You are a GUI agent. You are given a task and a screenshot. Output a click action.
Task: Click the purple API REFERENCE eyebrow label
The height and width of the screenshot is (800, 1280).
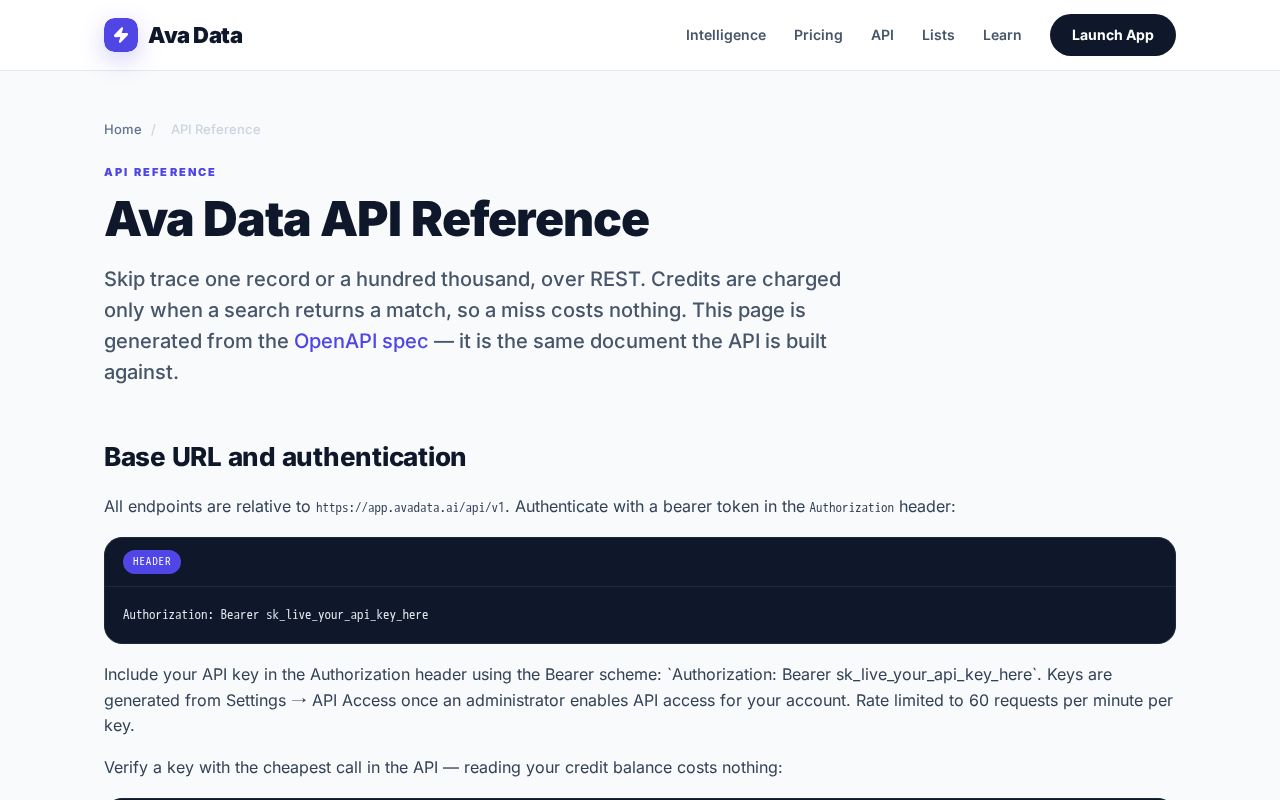(x=160, y=172)
